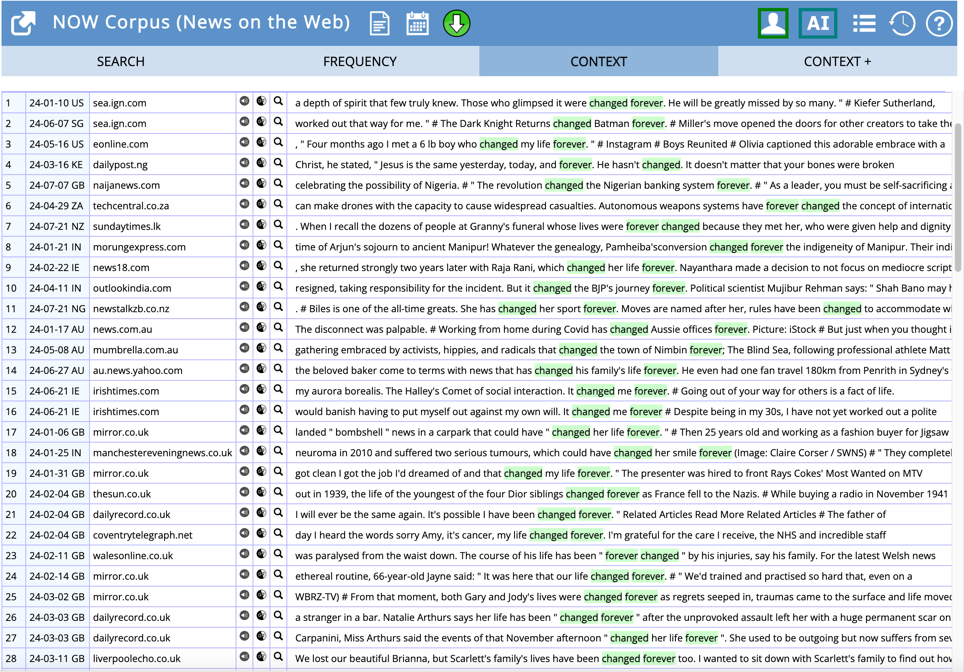The width and height of the screenshot is (964, 672).
Task: Translate the row 14 au.news.yahoo.com line
Action: coord(261,369)
